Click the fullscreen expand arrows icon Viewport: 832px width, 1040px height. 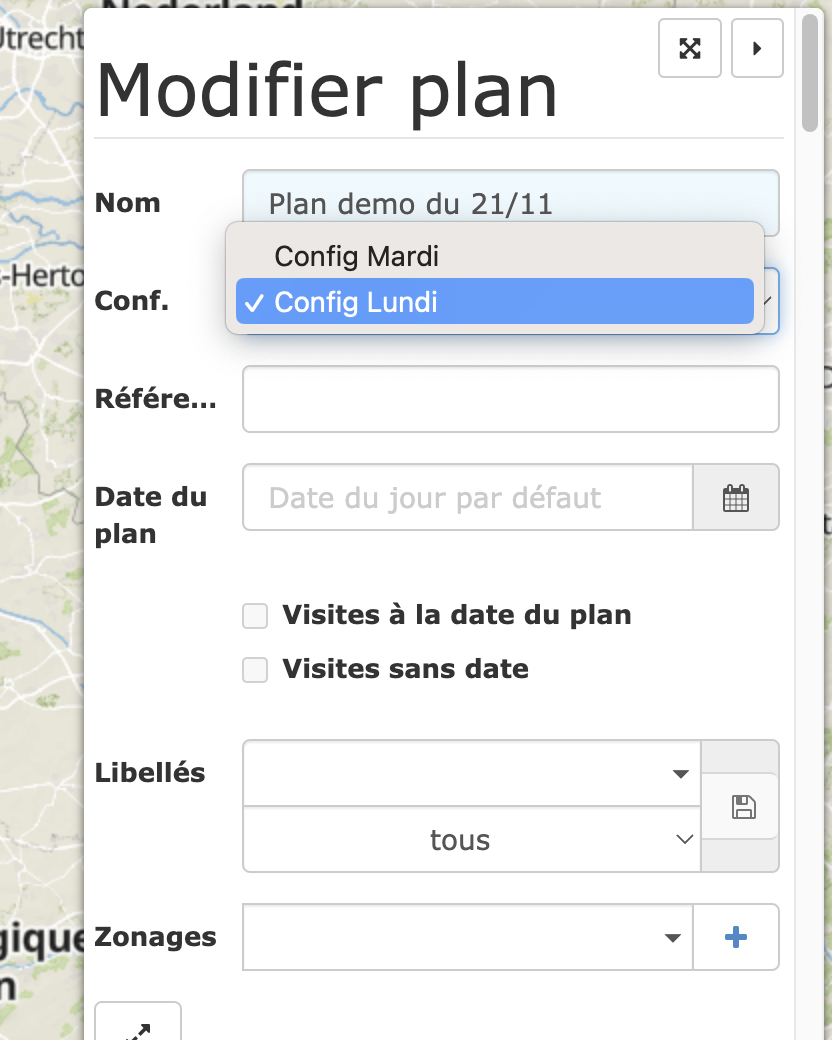point(690,48)
